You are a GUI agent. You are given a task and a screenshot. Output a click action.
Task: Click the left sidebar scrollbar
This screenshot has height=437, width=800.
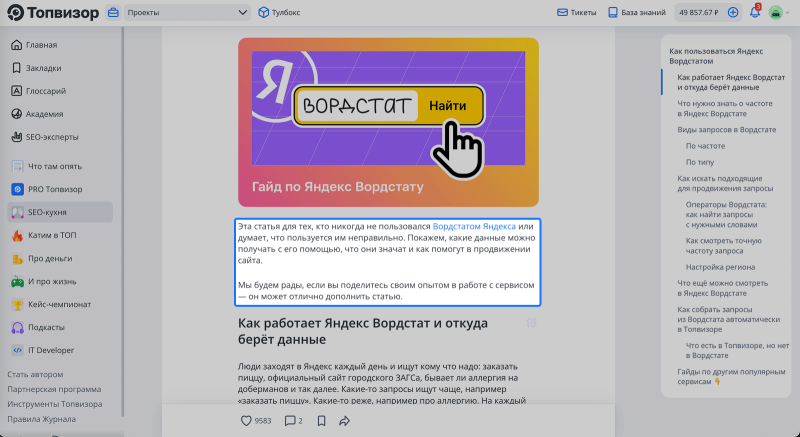click(x=122, y=221)
